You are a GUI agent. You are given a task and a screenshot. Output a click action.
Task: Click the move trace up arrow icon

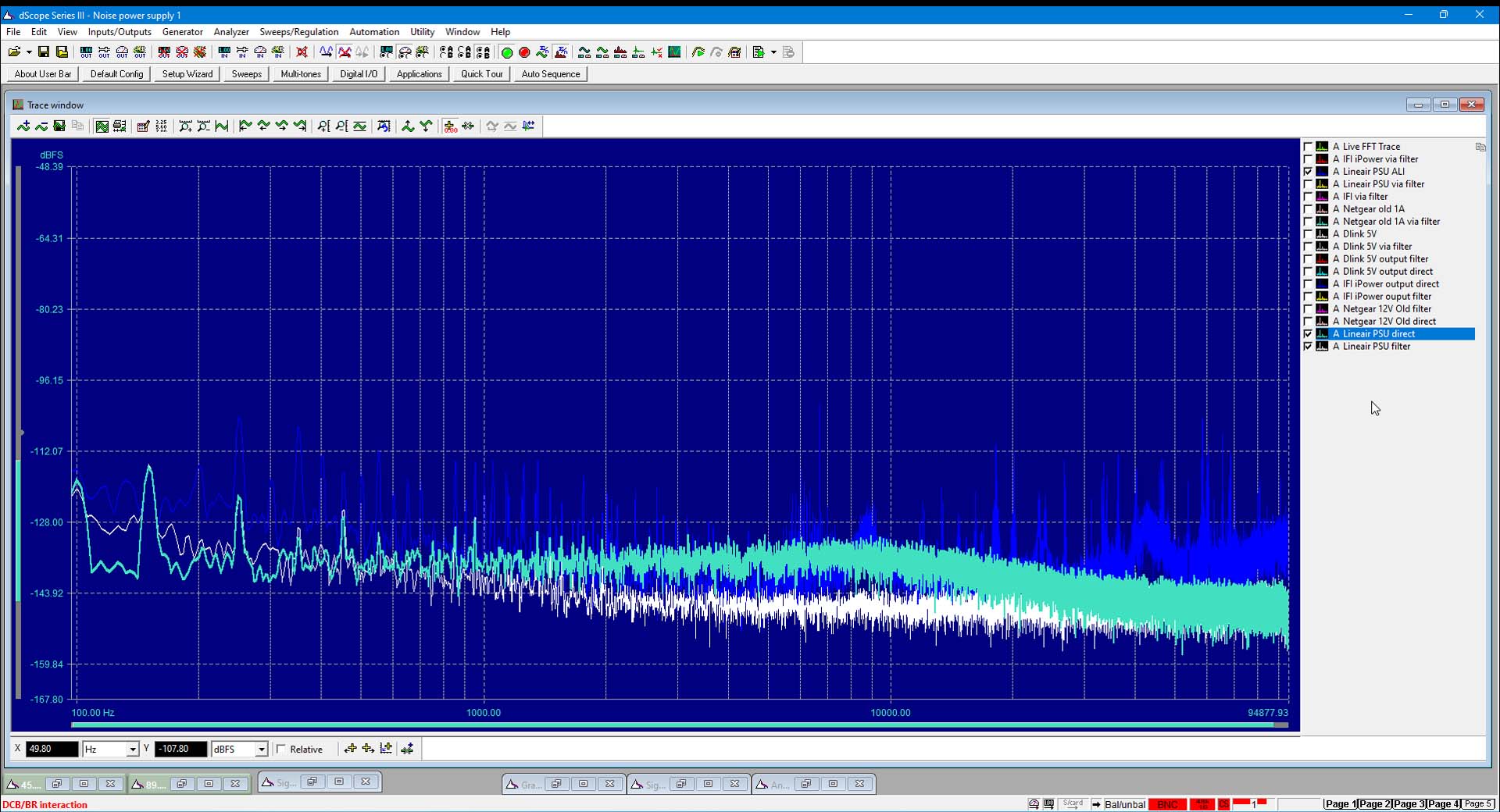tap(408, 126)
